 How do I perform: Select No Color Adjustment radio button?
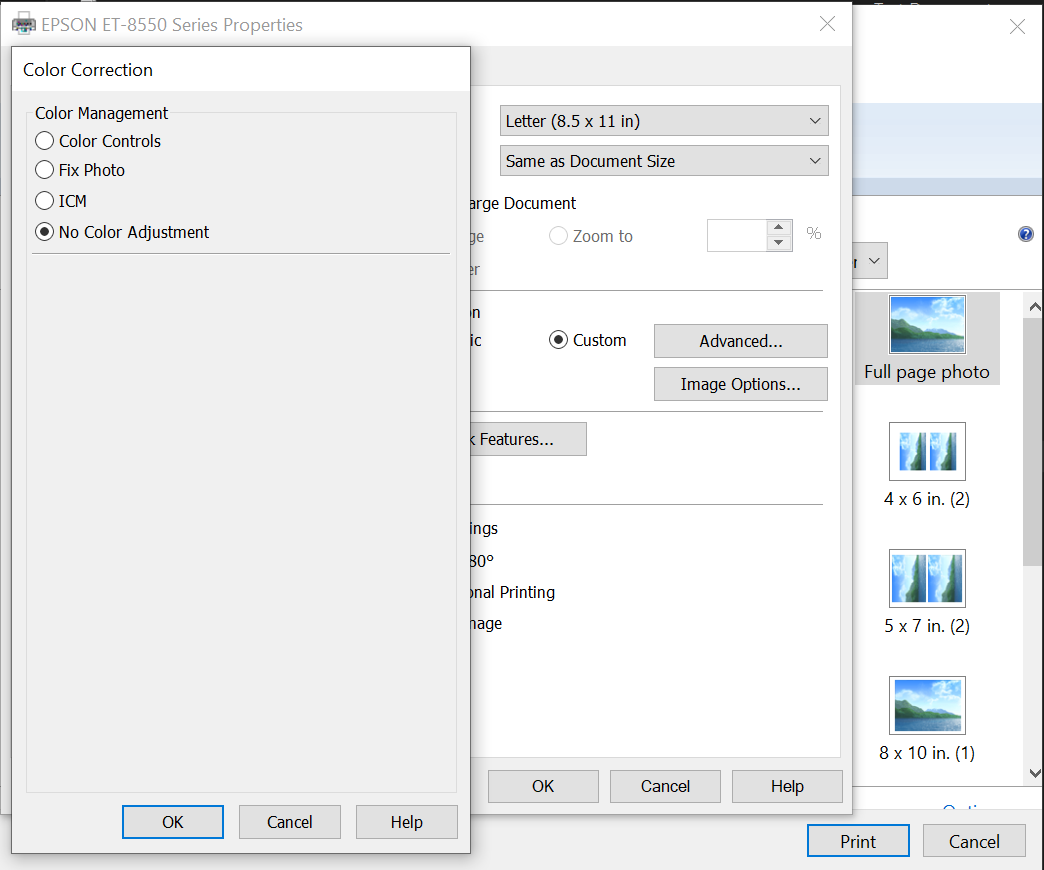tap(45, 232)
